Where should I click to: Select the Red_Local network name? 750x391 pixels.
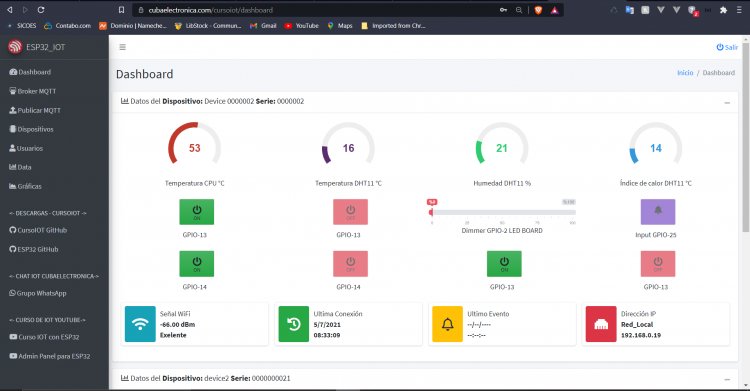coord(637,324)
